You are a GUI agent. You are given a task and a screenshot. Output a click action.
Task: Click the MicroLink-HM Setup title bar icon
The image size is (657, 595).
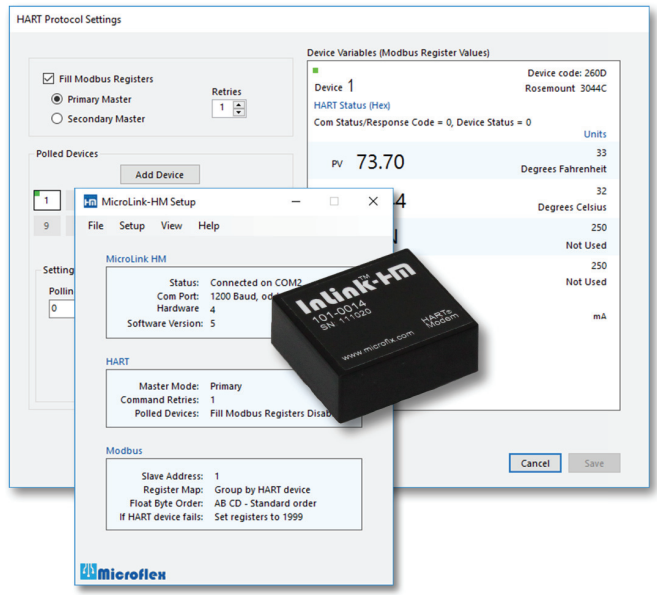[x=90, y=202]
